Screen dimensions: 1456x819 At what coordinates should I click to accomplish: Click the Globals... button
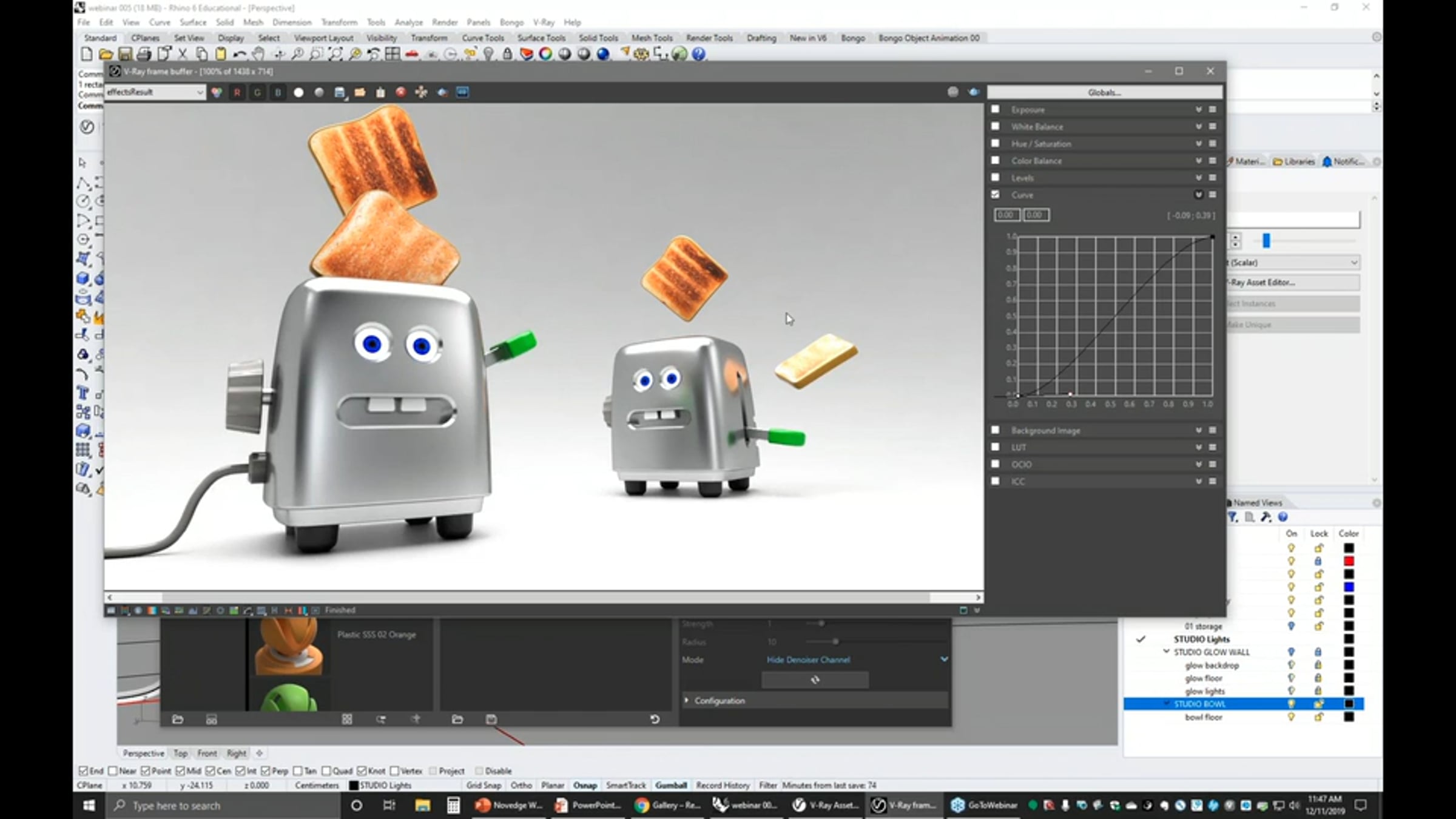[x=1104, y=92]
